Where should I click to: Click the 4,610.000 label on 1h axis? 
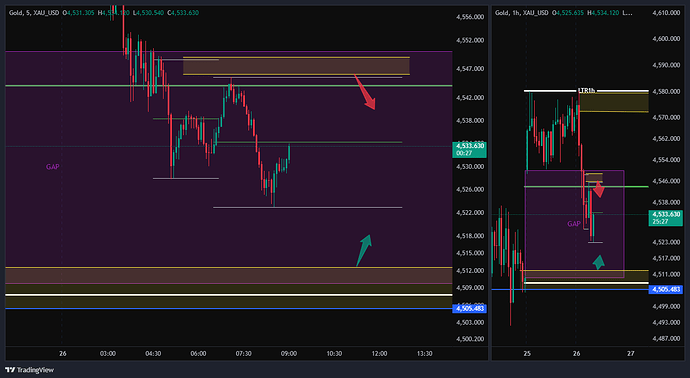coord(666,13)
